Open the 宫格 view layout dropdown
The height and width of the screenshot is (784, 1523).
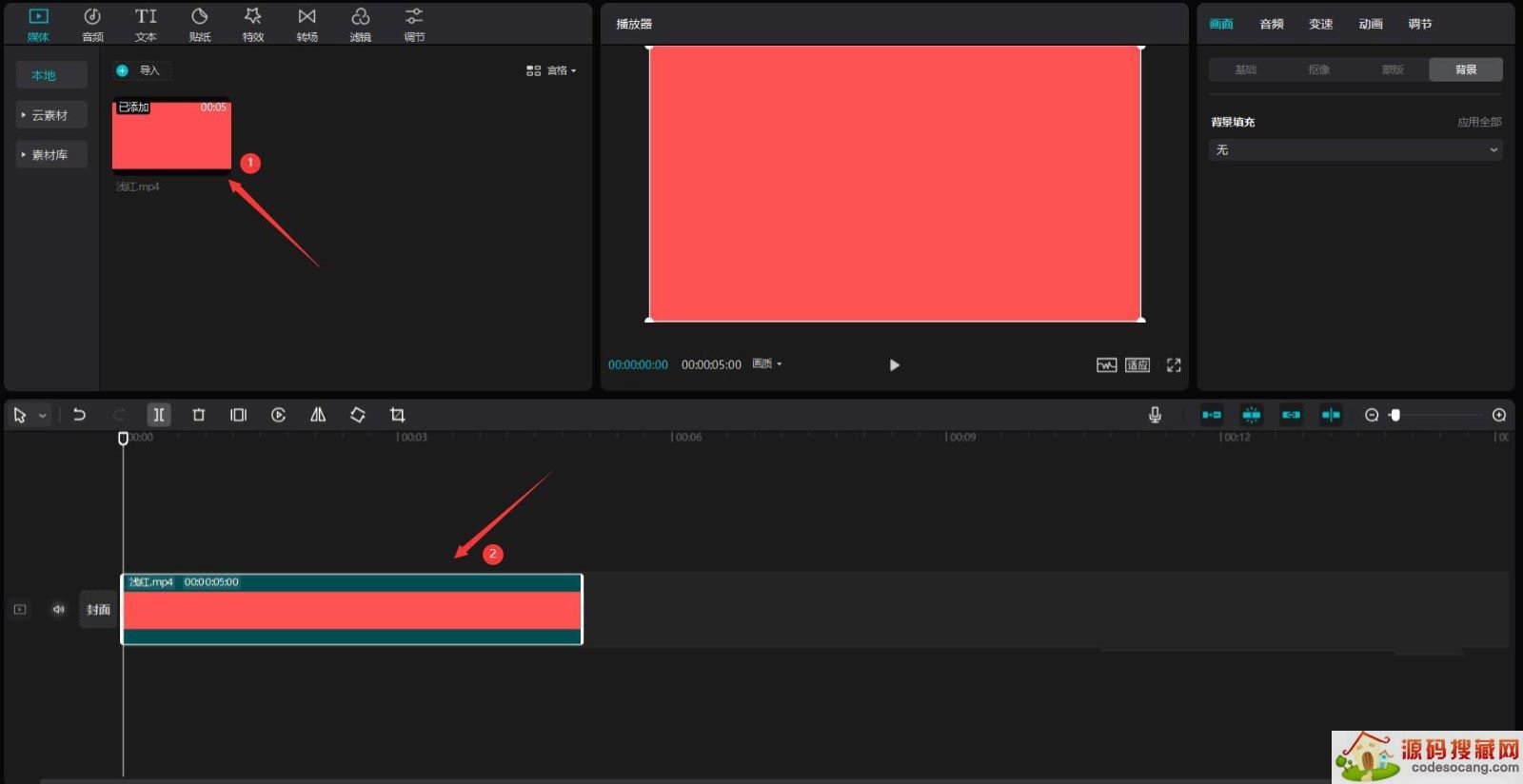tap(551, 70)
